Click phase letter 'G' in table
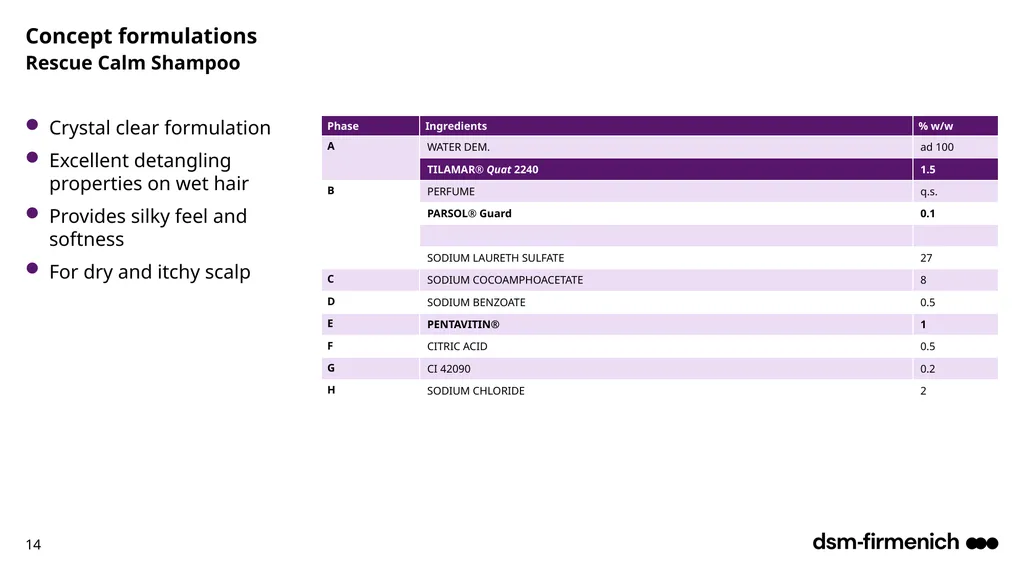The height and width of the screenshot is (575, 1024). (330, 368)
